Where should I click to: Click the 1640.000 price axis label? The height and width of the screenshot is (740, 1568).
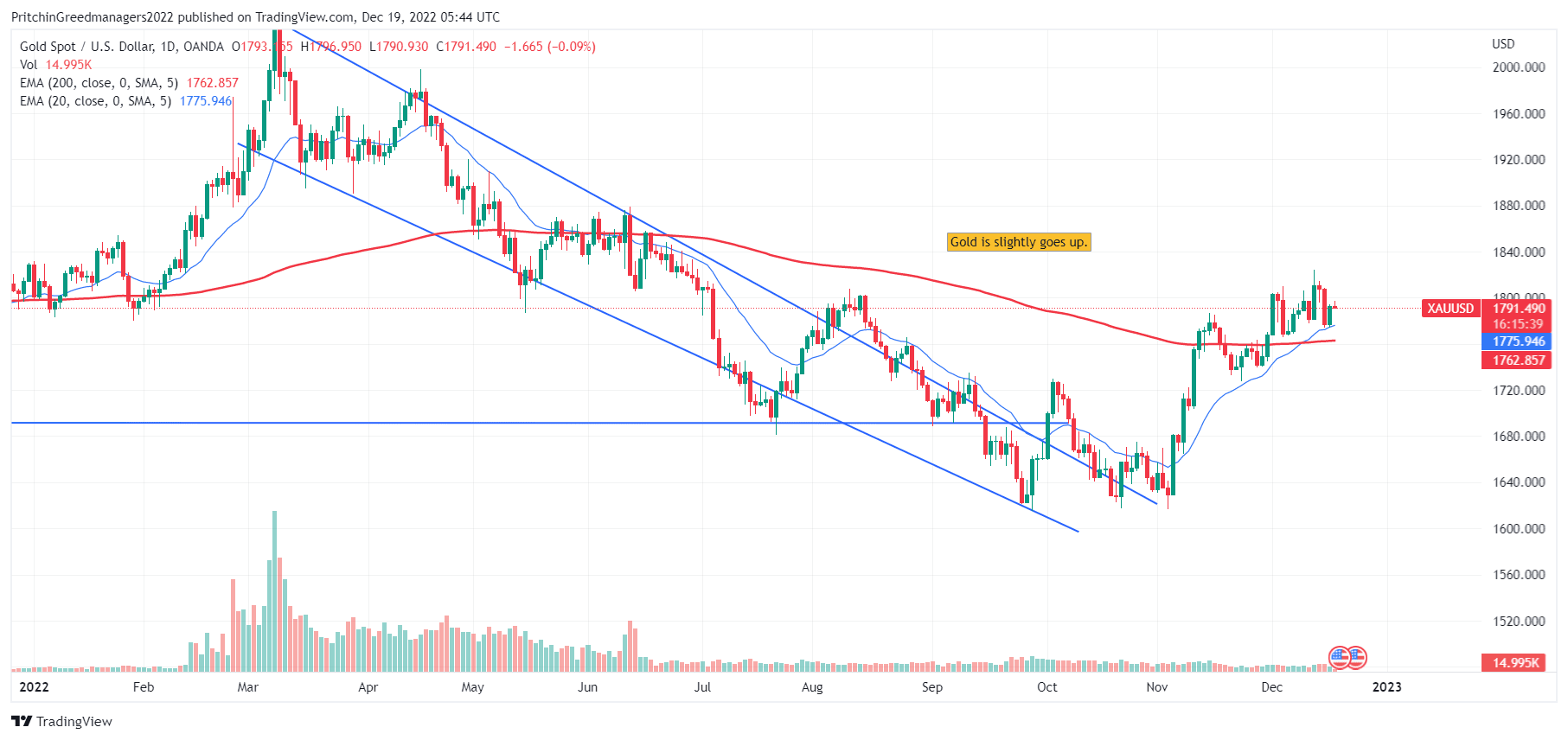point(1519,482)
